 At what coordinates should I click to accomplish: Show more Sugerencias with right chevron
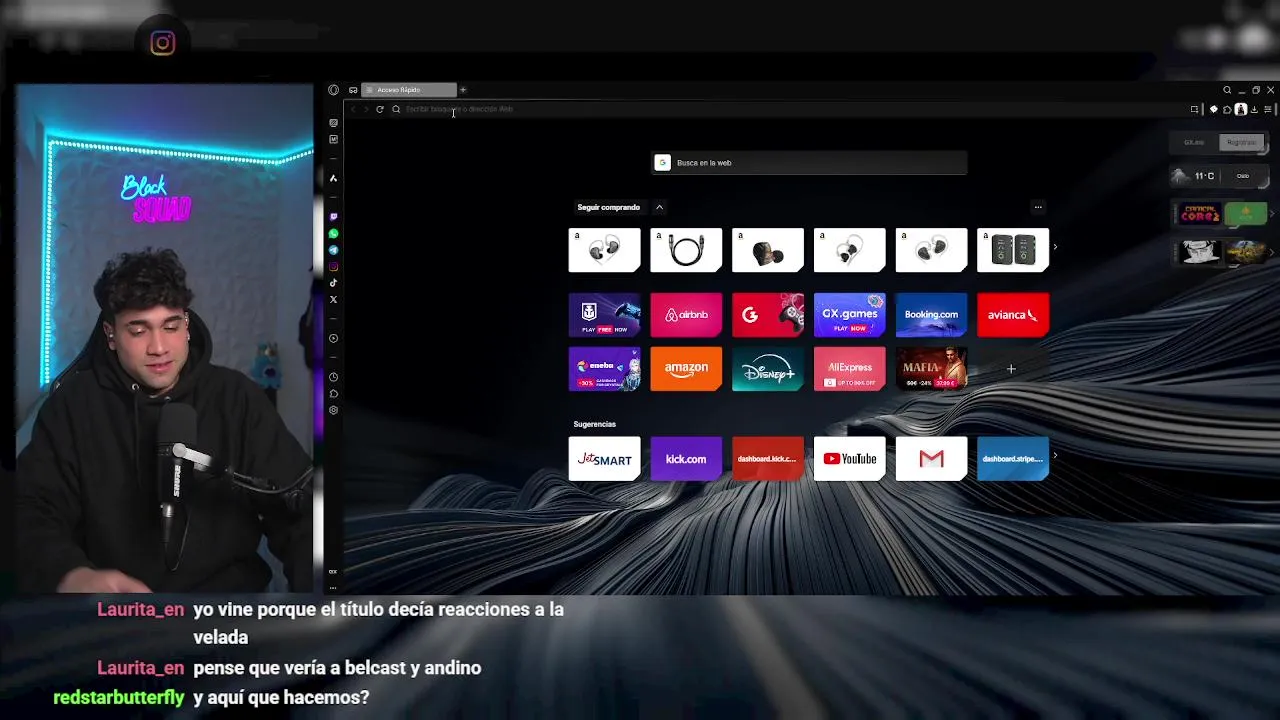(1055, 456)
